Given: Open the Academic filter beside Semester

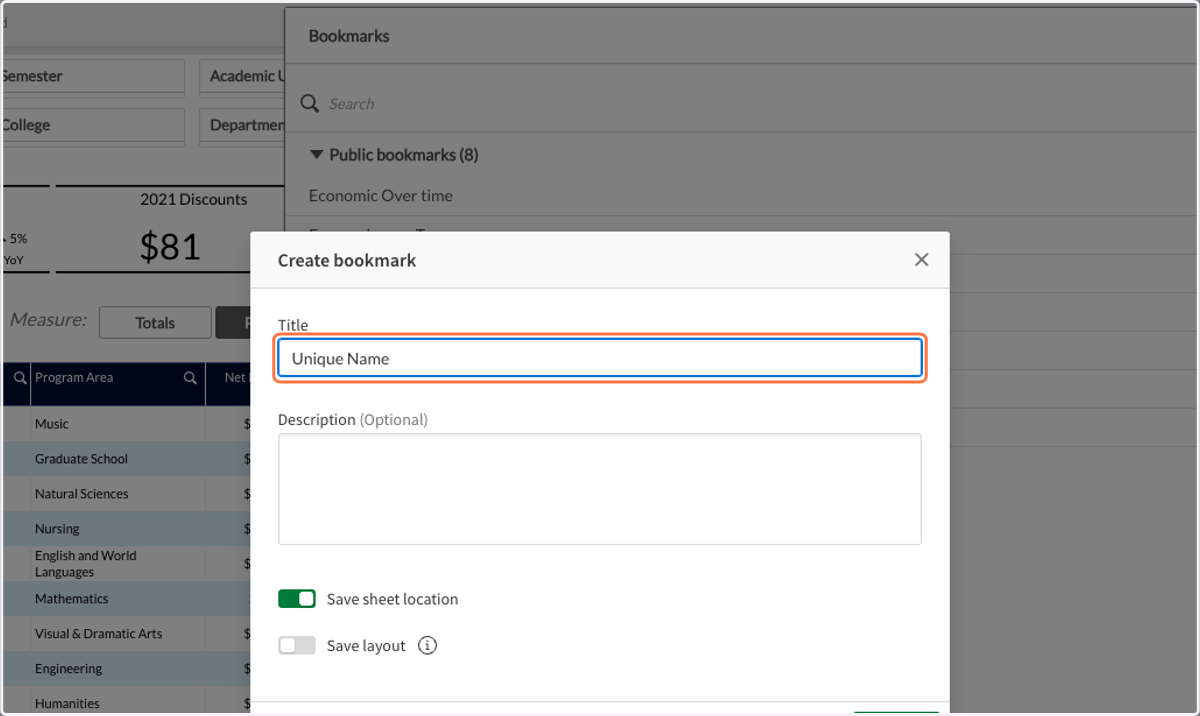Looking at the screenshot, I should tap(243, 77).
